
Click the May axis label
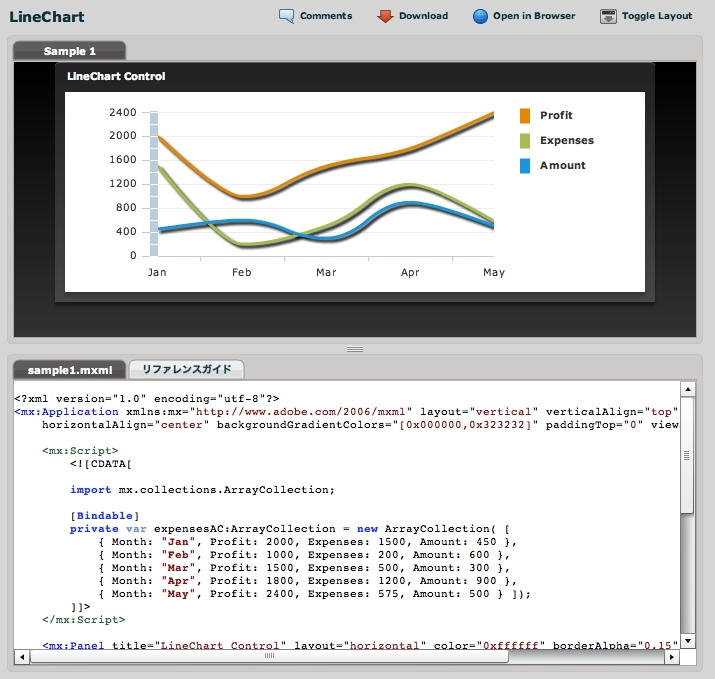[494, 272]
